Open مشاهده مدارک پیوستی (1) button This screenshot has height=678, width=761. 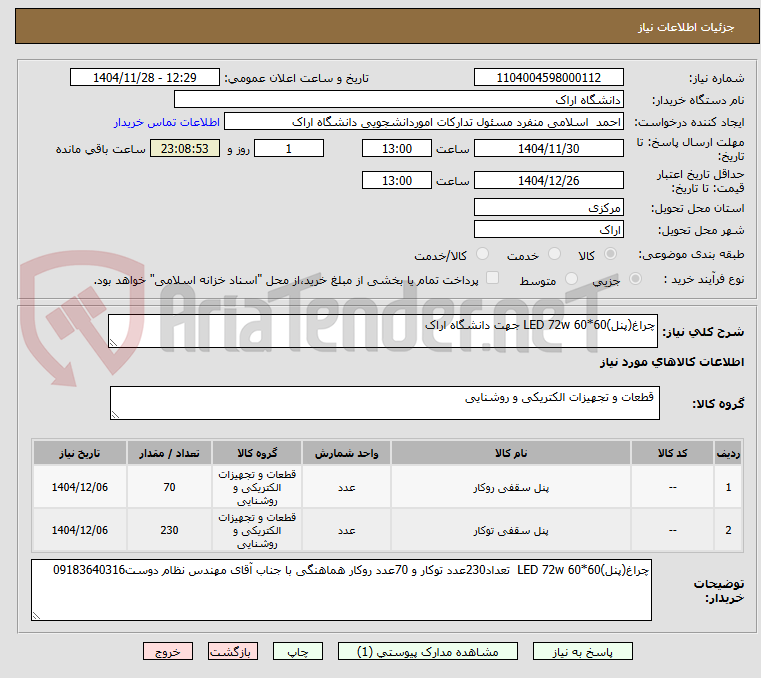pyautogui.click(x=428, y=651)
